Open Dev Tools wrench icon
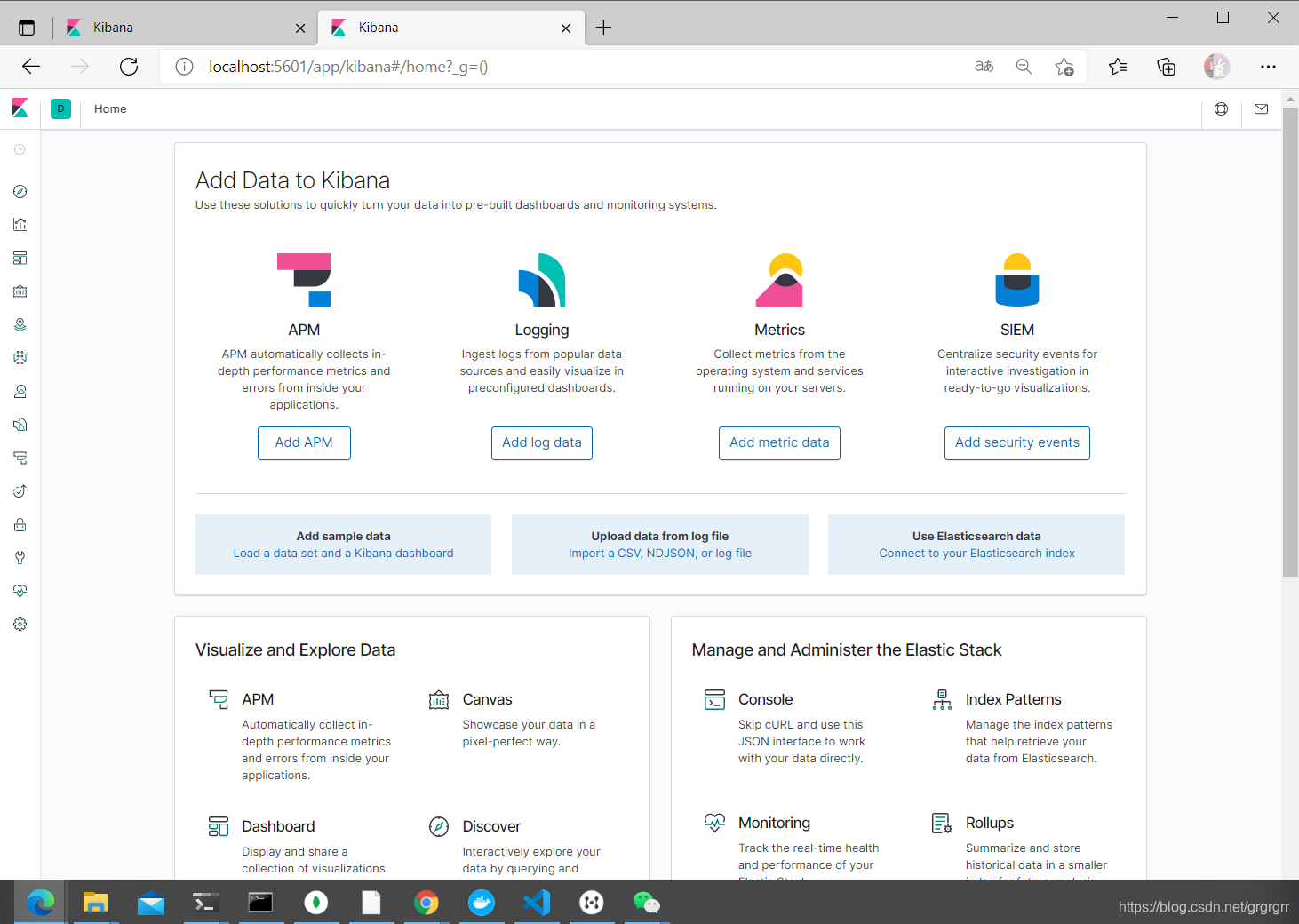The width and height of the screenshot is (1299, 924). click(x=20, y=558)
